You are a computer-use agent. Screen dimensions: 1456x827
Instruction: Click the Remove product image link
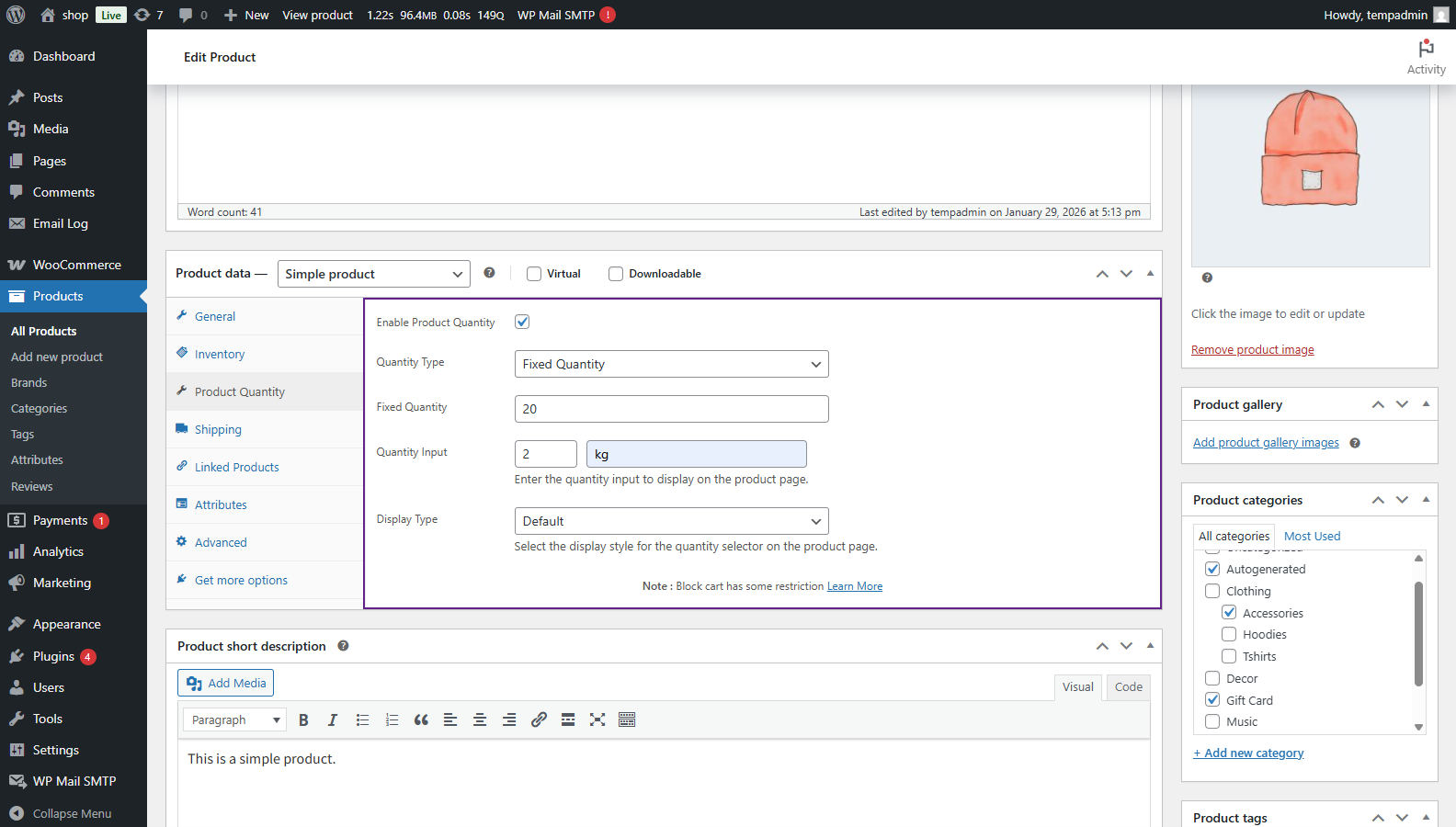pyautogui.click(x=1252, y=350)
